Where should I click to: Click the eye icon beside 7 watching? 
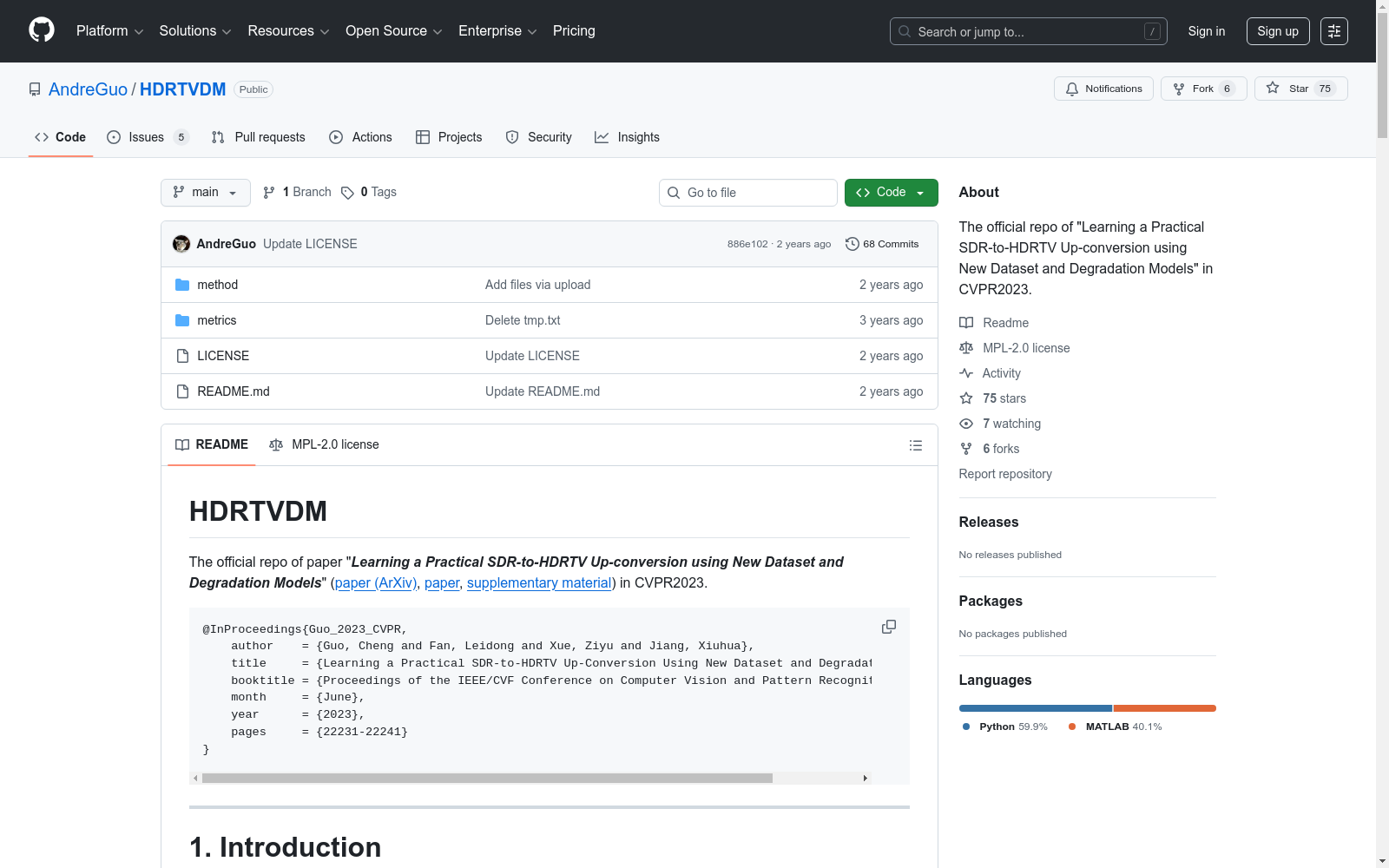[x=966, y=424]
